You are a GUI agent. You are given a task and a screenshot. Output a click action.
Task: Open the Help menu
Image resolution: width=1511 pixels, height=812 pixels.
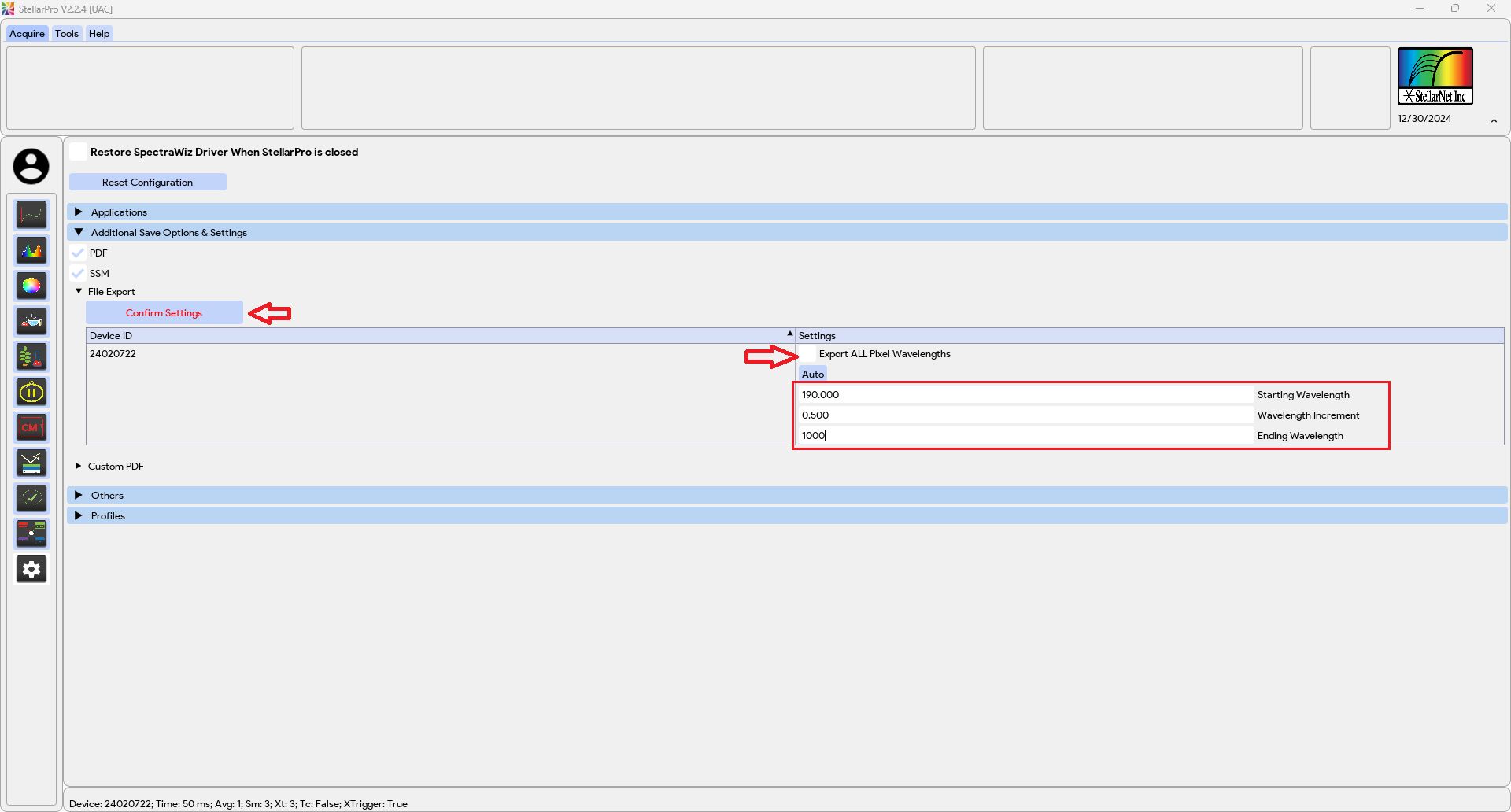tap(99, 34)
